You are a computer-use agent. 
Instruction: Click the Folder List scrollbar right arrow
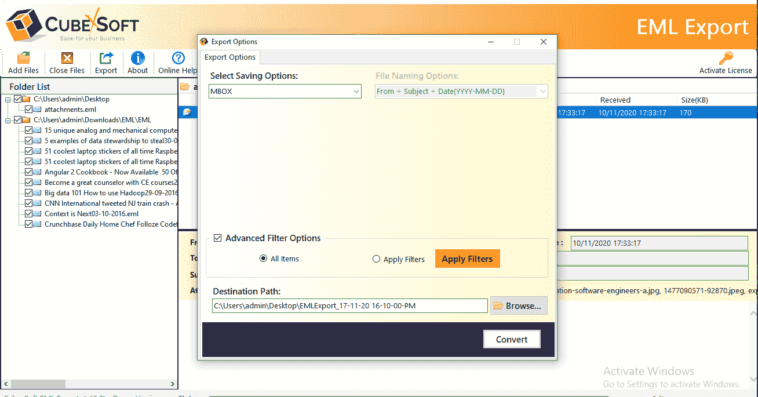173,383
